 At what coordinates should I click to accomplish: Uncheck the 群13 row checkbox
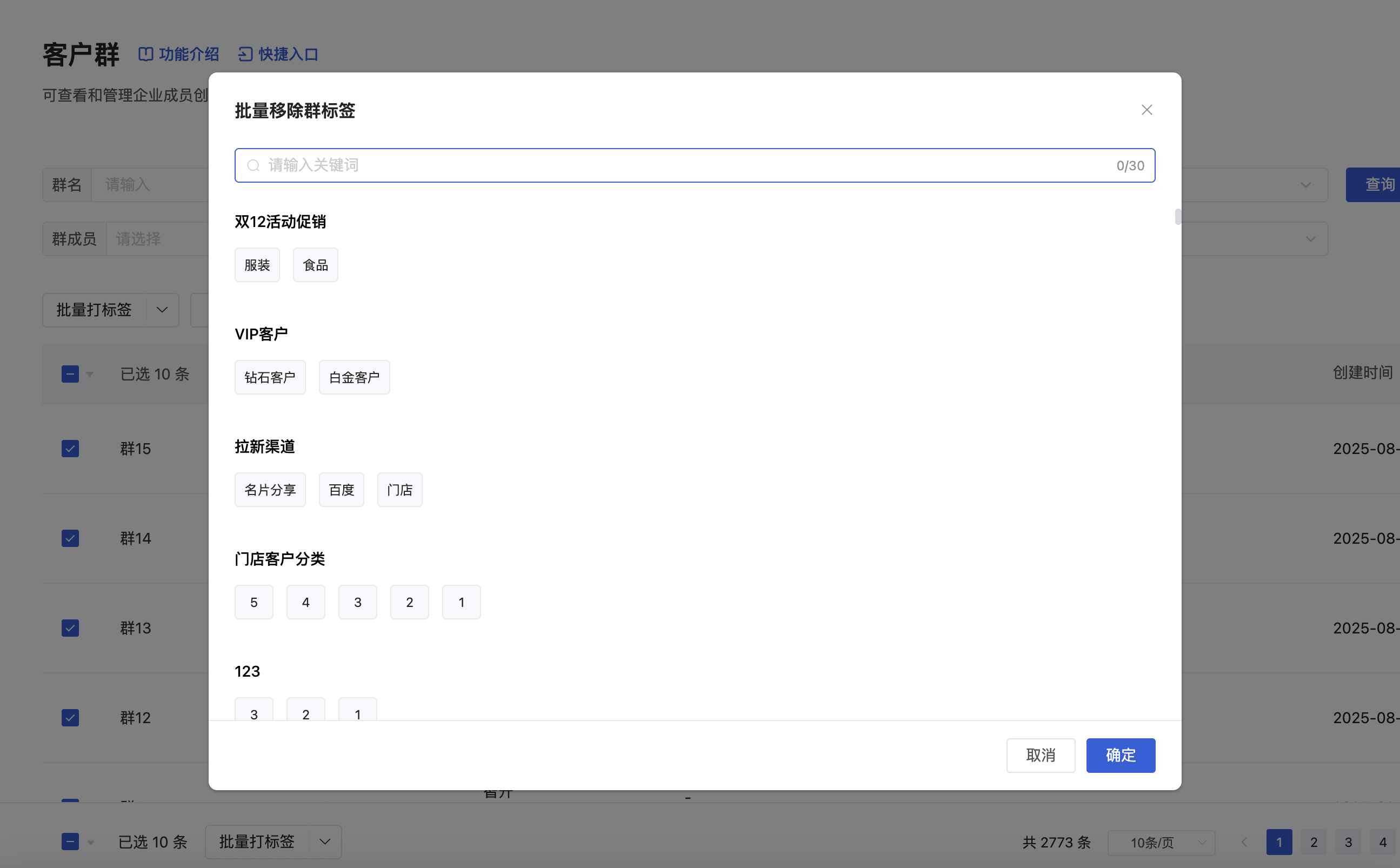point(70,627)
